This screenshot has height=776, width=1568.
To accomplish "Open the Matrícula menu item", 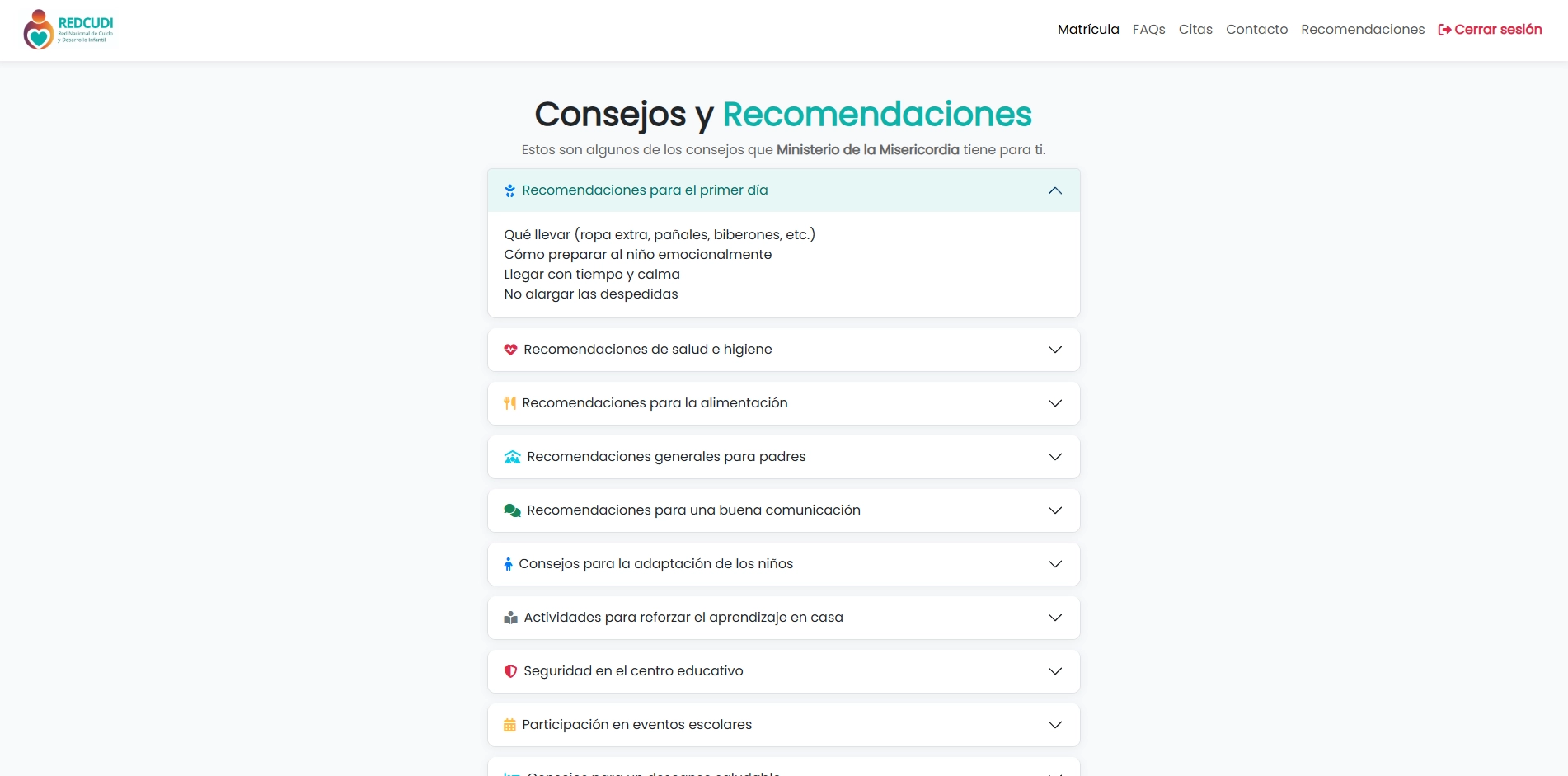I will pyautogui.click(x=1087, y=30).
